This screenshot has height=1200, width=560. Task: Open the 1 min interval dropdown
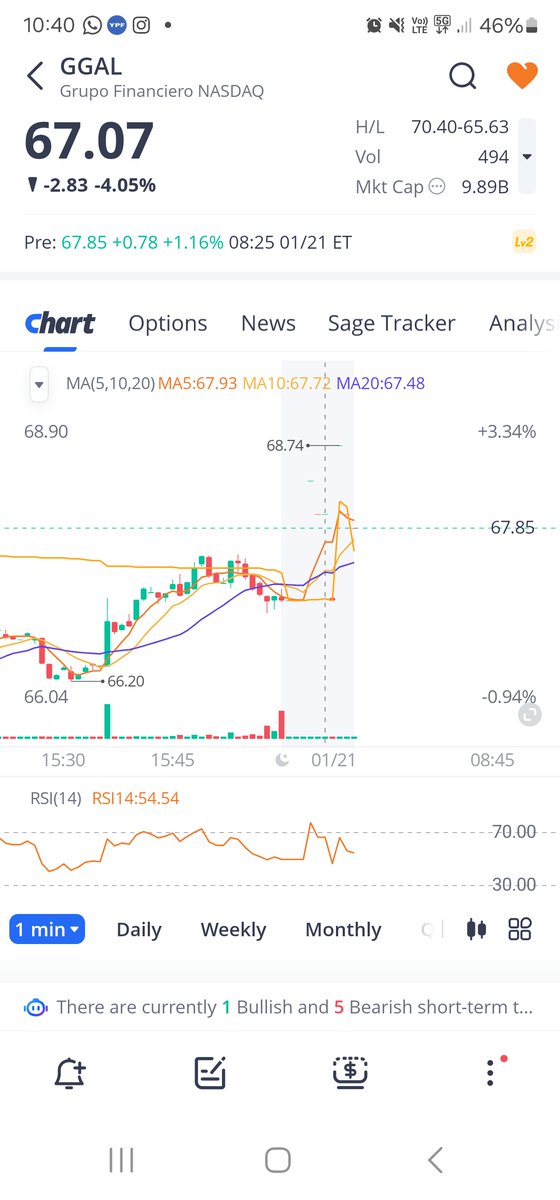click(x=47, y=929)
